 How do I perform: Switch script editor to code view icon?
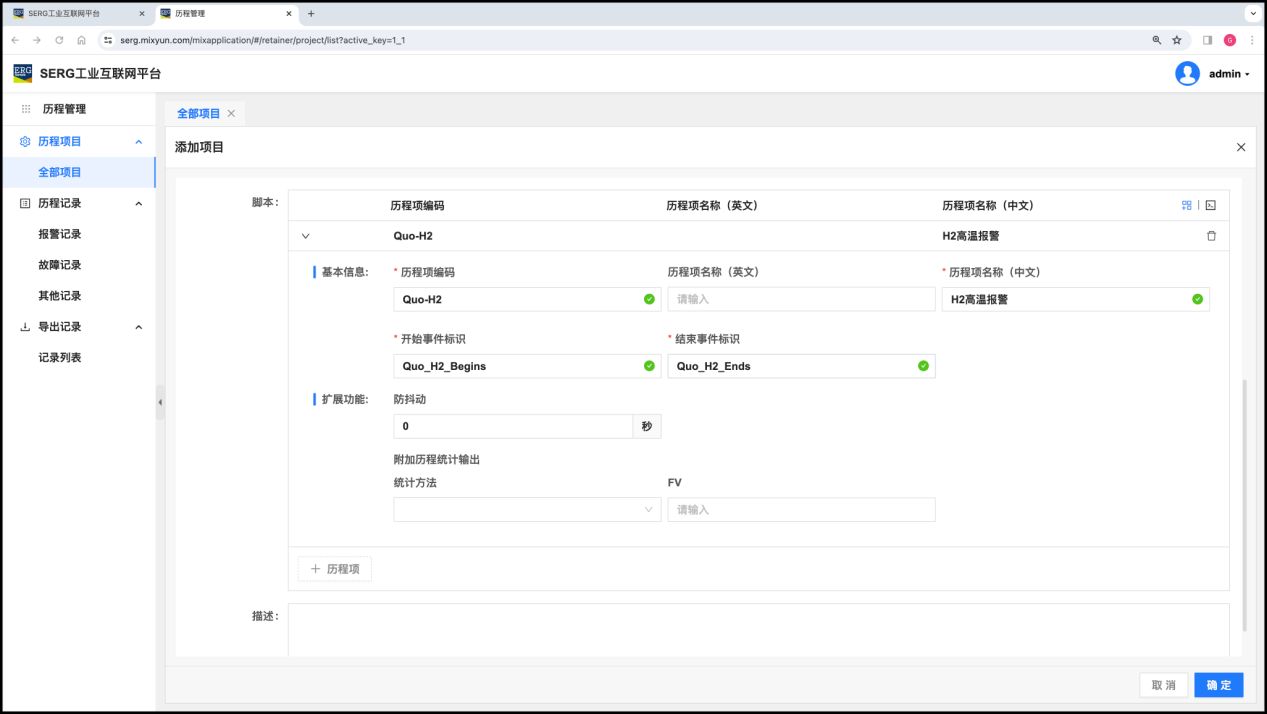click(x=1210, y=205)
